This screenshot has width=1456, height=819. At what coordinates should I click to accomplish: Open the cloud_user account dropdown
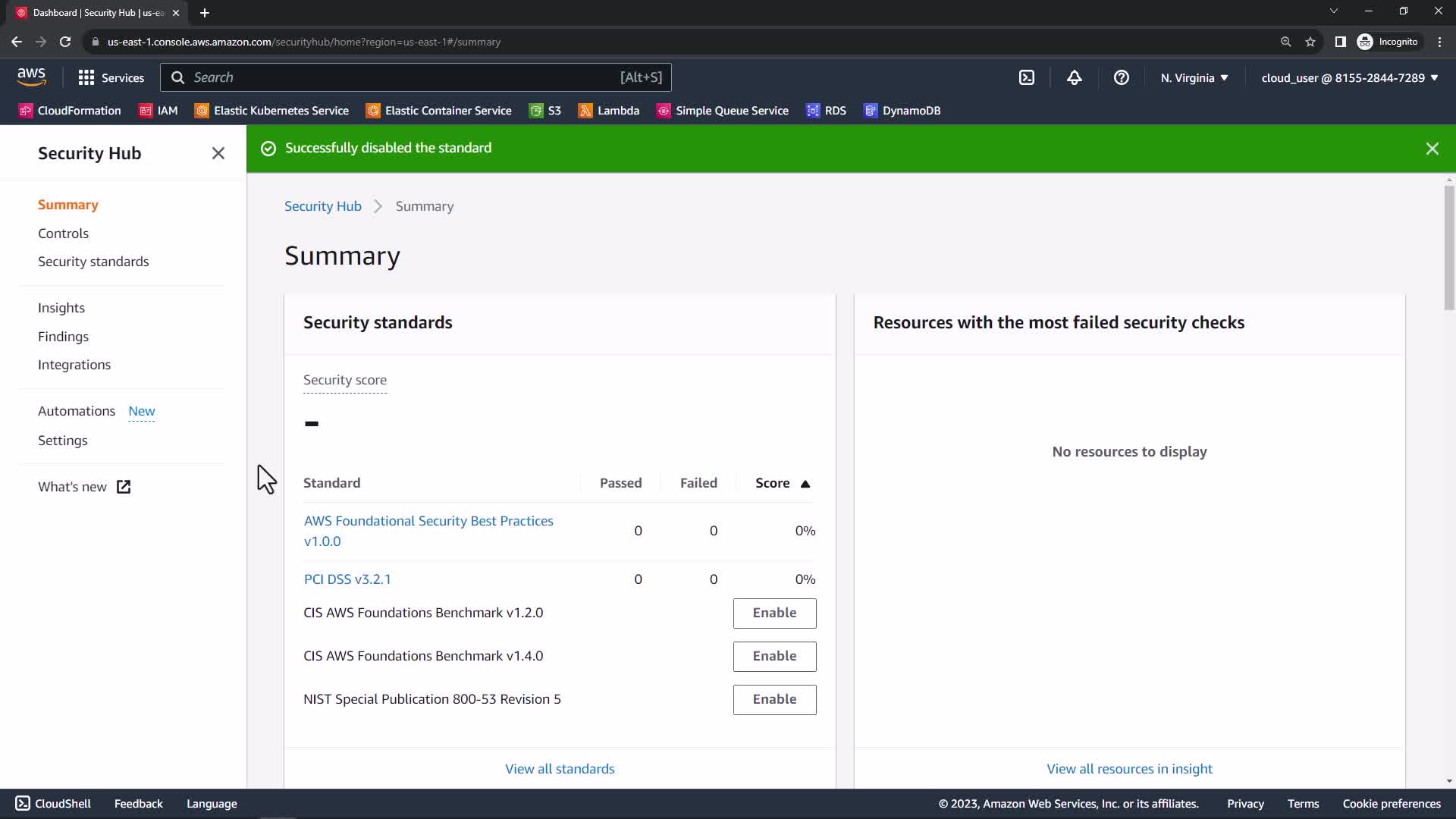(1349, 77)
